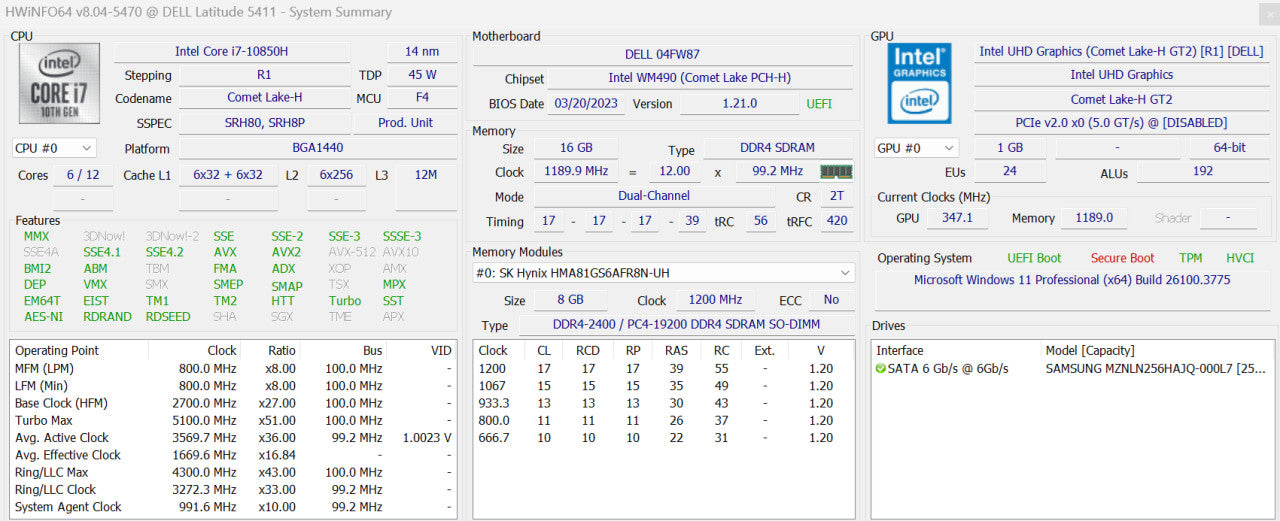Click the Turbo feature flag
Viewport: 1280px width, 521px height.
pos(345,301)
